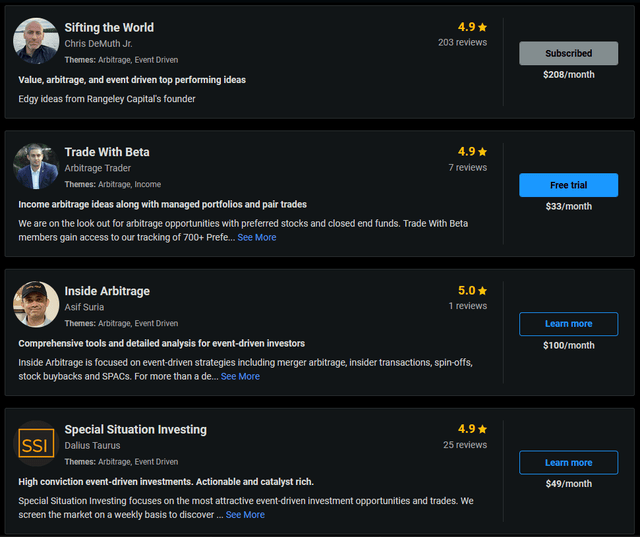This screenshot has height=537, width=640.
Task: Click star icon beside Trade With Beta rating
Action: click(483, 152)
